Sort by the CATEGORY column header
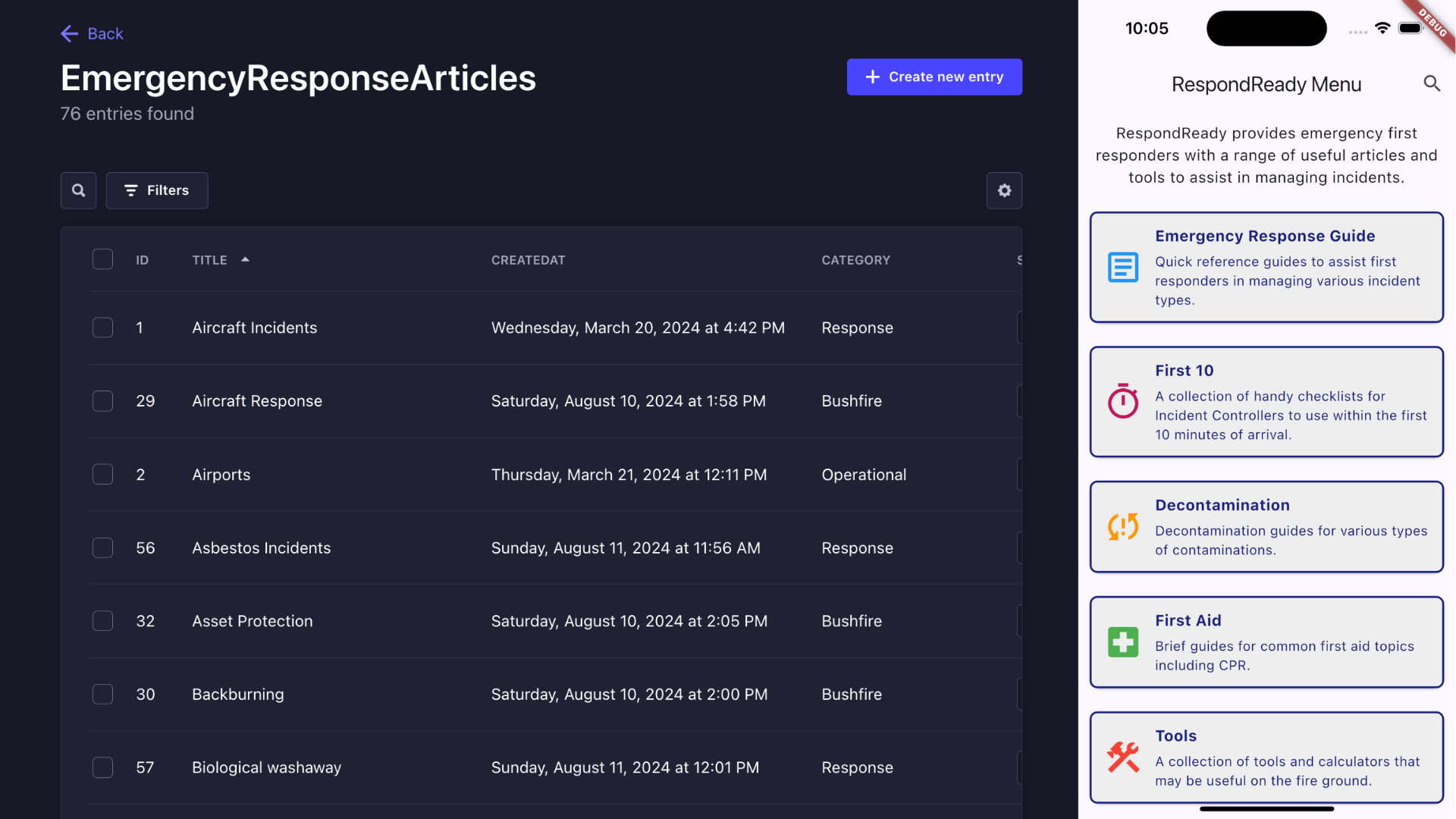 (855, 260)
